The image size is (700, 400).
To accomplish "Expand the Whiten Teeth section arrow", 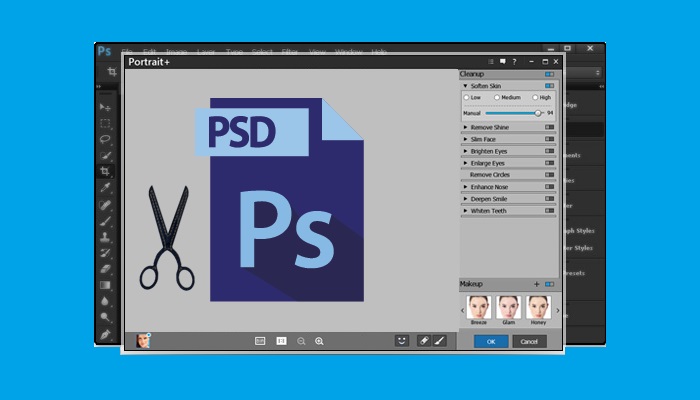I will [x=465, y=210].
